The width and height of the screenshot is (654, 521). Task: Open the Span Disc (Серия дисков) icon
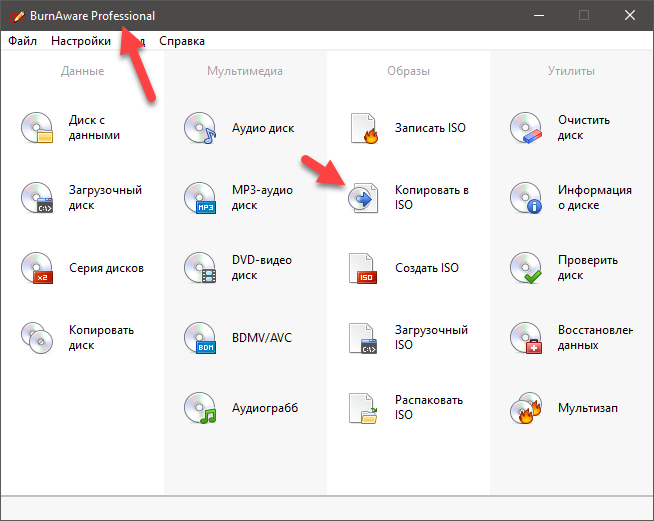[37, 268]
